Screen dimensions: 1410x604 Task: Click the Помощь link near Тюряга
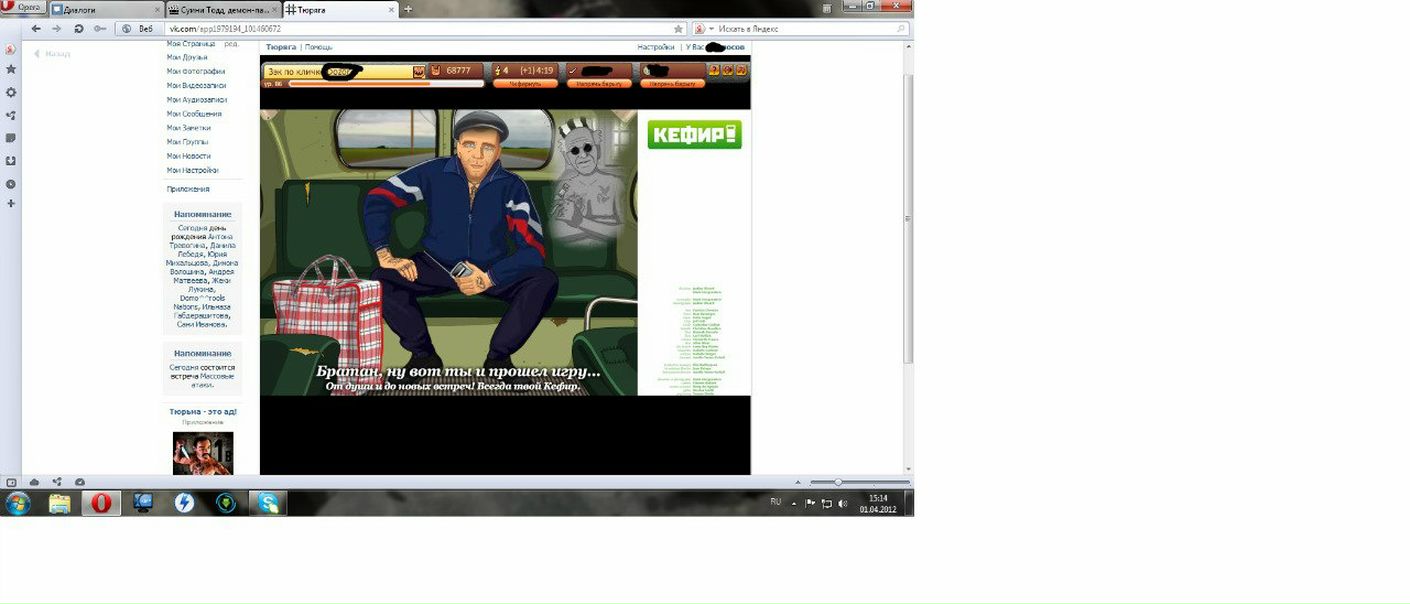318,47
